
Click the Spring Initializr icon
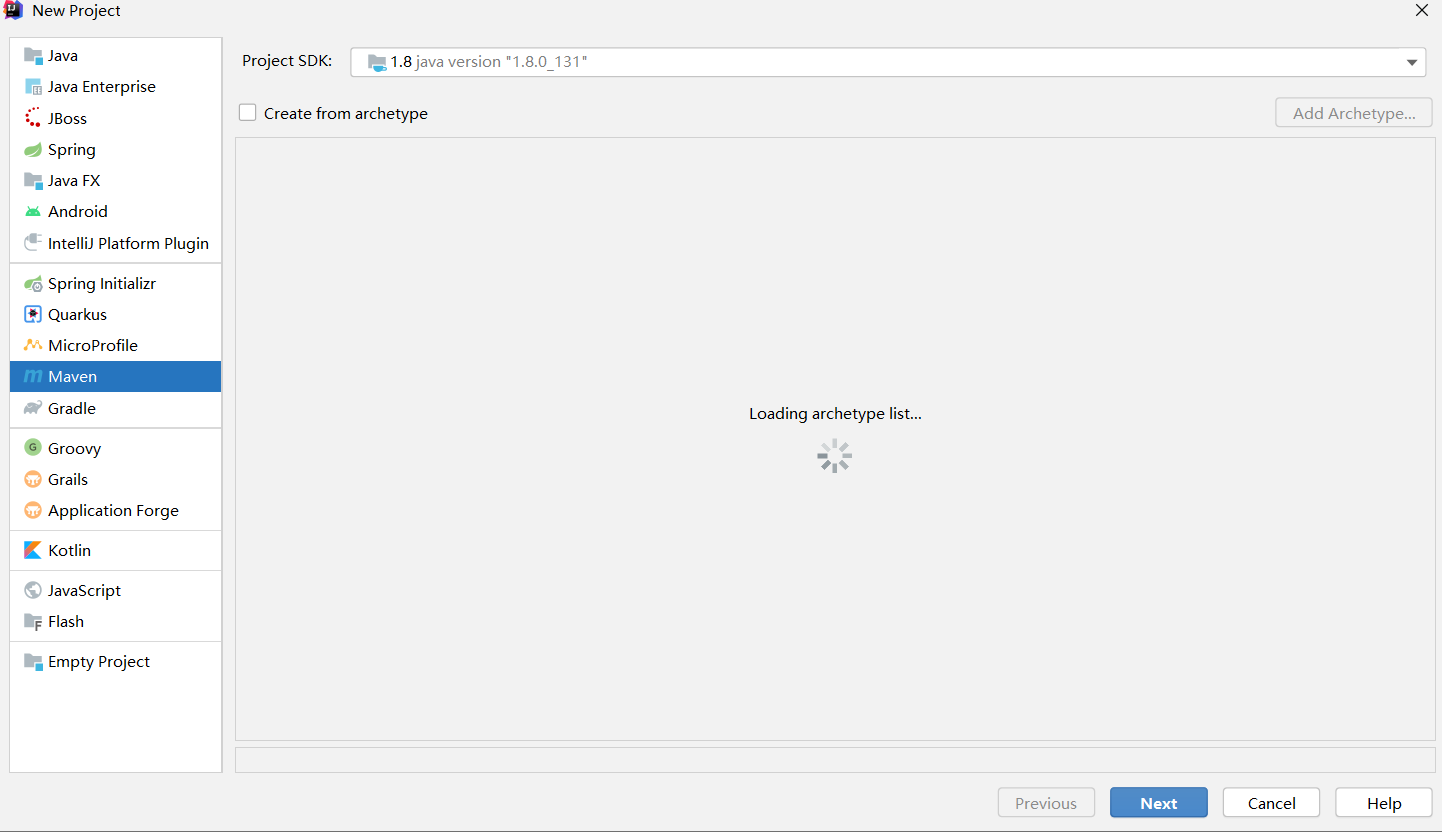coord(33,284)
